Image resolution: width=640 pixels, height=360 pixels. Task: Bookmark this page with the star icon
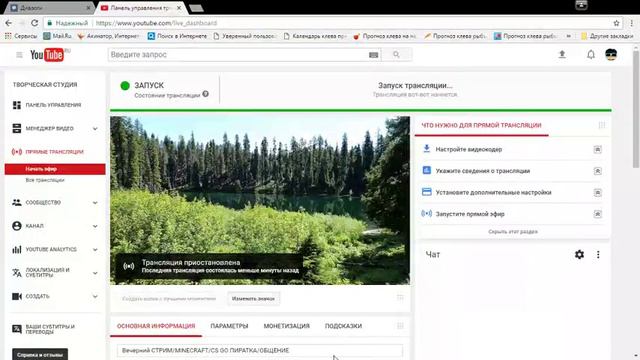click(616, 23)
